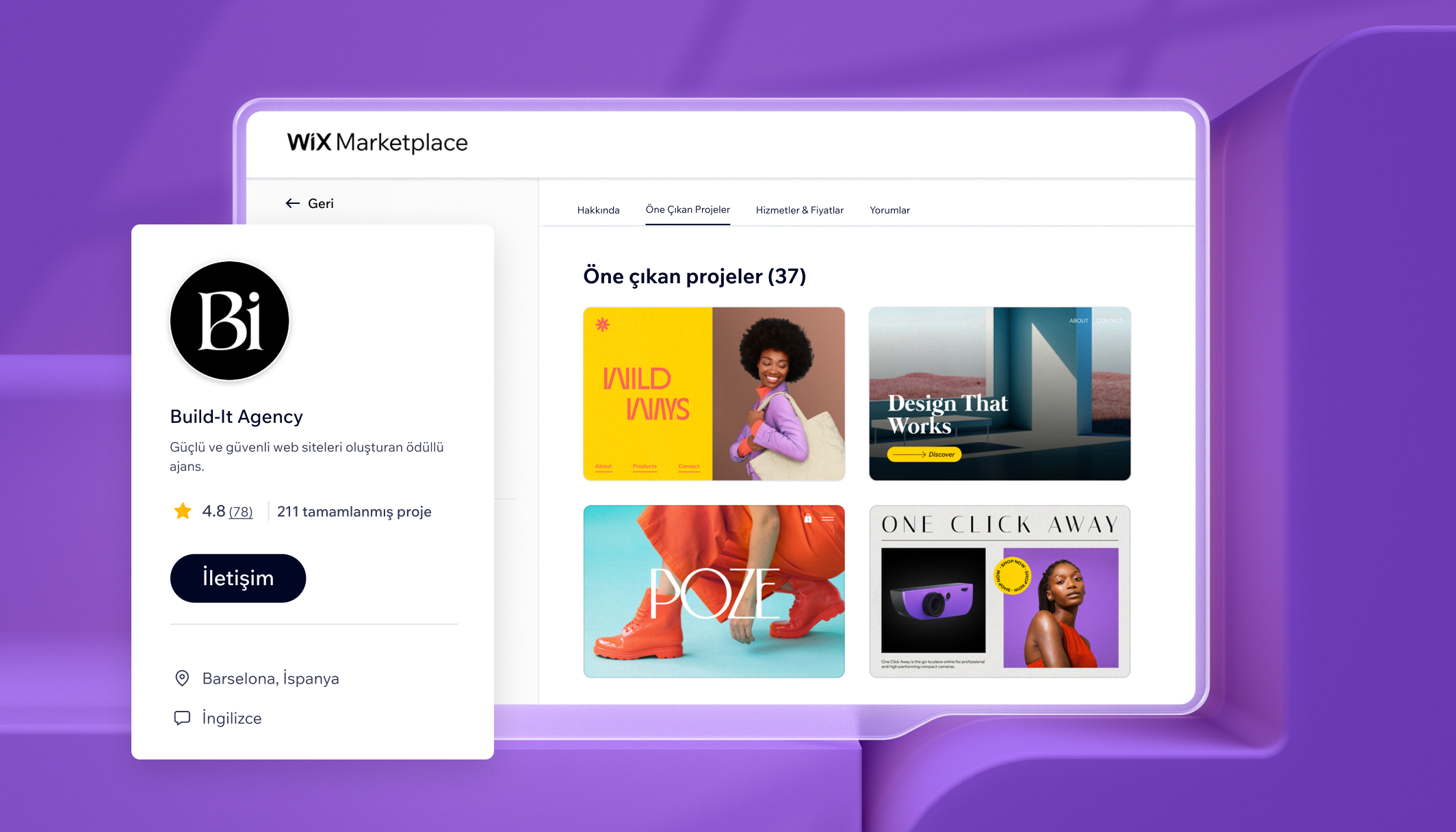Click the Geri back arrow icon
The height and width of the screenshot is (832, 1456).
(293, 203)
